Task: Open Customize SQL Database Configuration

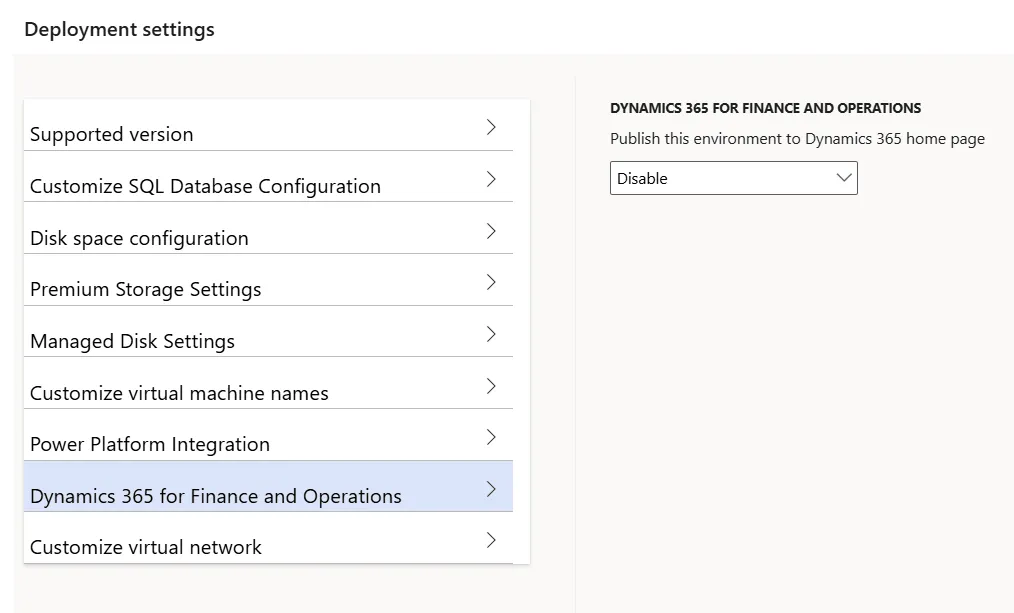Action: (x=268, y=177)
